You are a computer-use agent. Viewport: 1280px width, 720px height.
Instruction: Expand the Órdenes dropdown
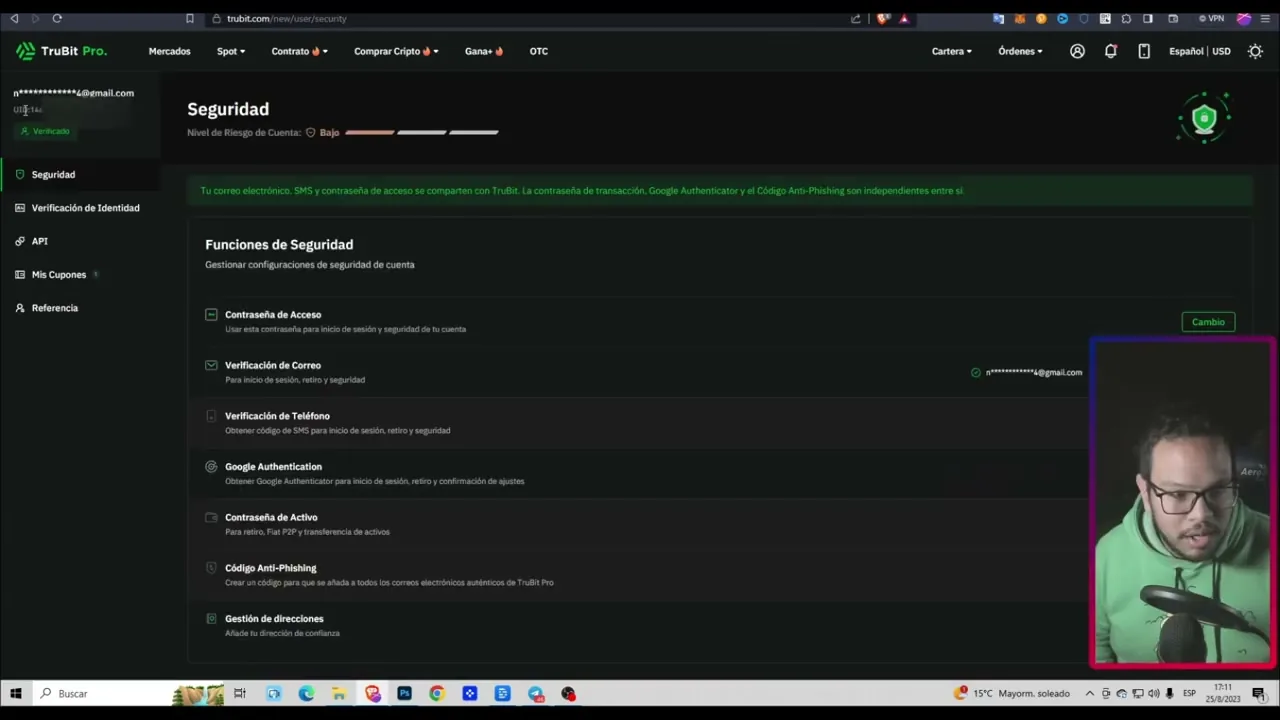point(1020,51)
